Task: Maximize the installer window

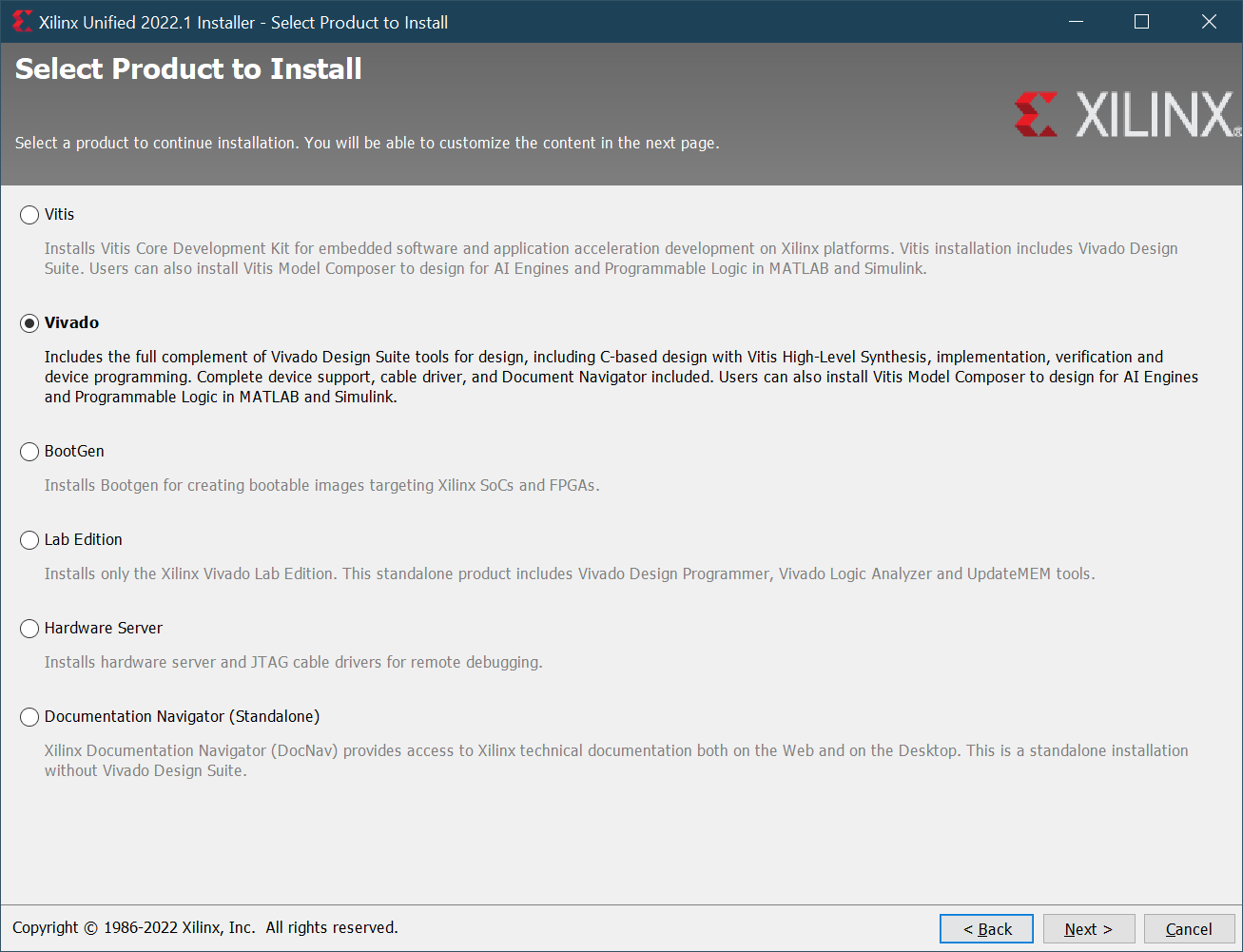Action: pyautogui.click(x=1142, y=22)
